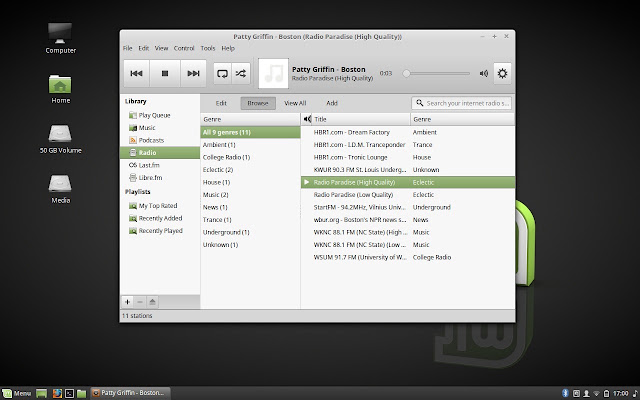Open the File menu
This screenshot has height=400, width=640.
[x=128, y=48]
